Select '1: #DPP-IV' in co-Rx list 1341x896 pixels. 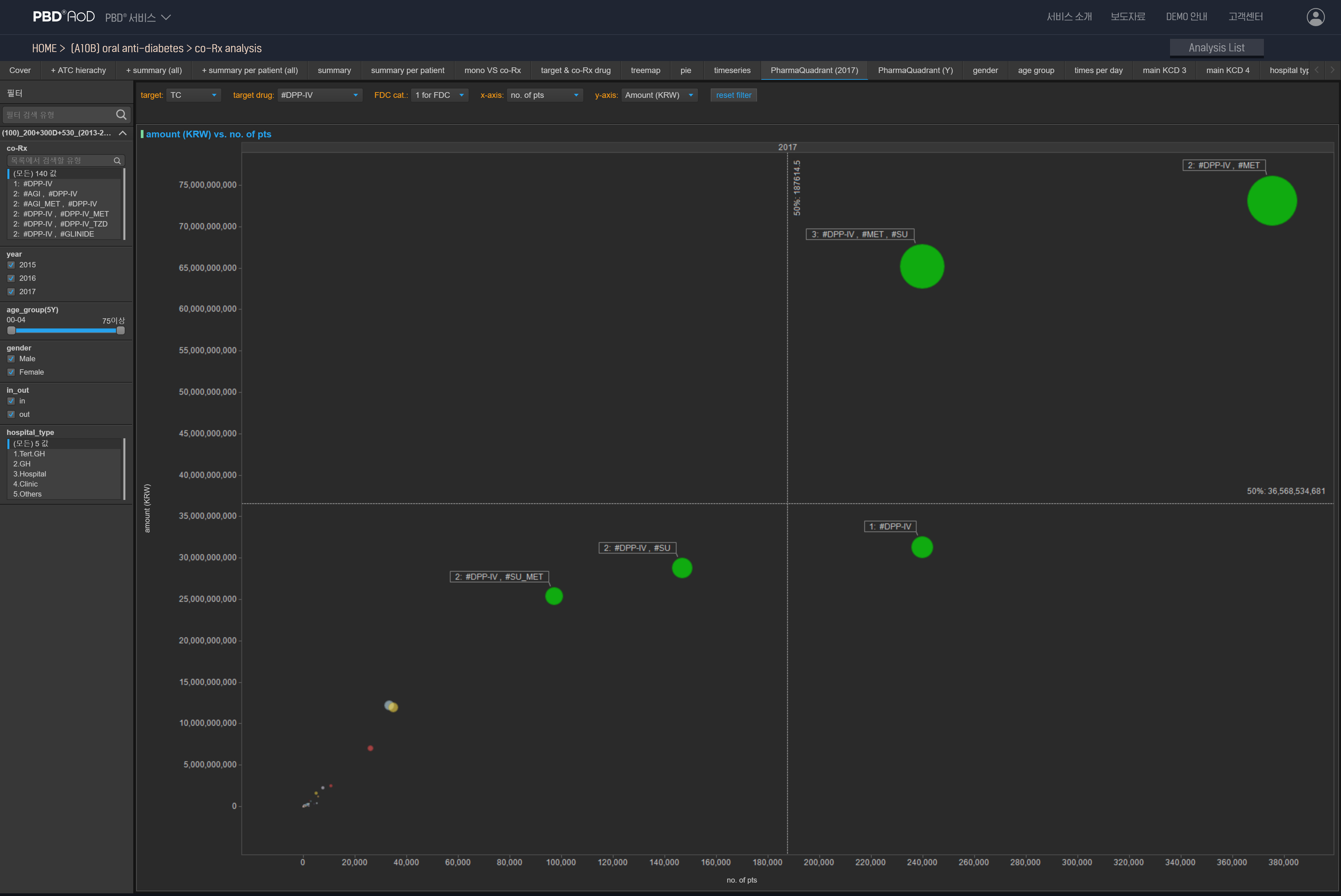pos(65,183)
